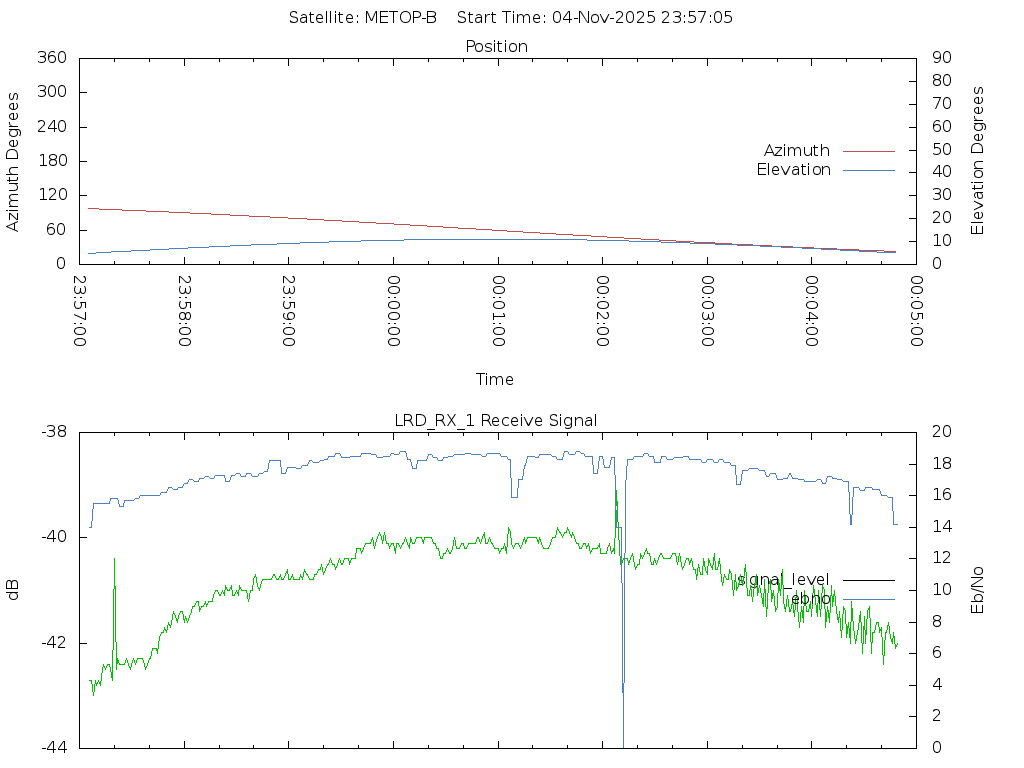
Task: Click the ebno legend text
Action: click(810, 599)
